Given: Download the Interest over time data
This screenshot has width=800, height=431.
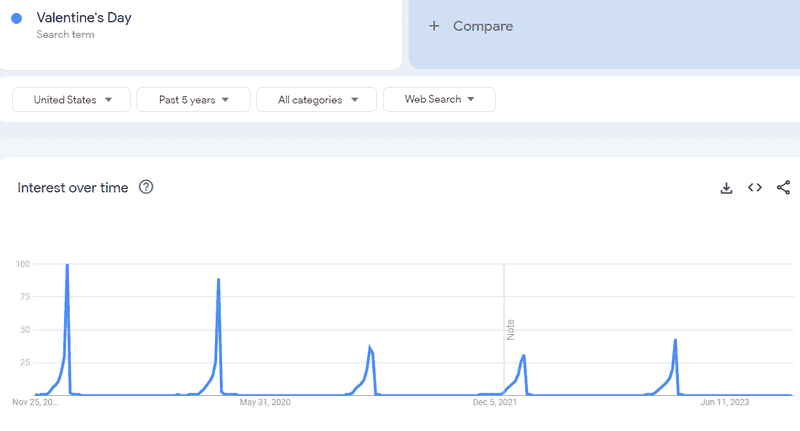Looking at the screenshot, I should (x=726, y=188).
